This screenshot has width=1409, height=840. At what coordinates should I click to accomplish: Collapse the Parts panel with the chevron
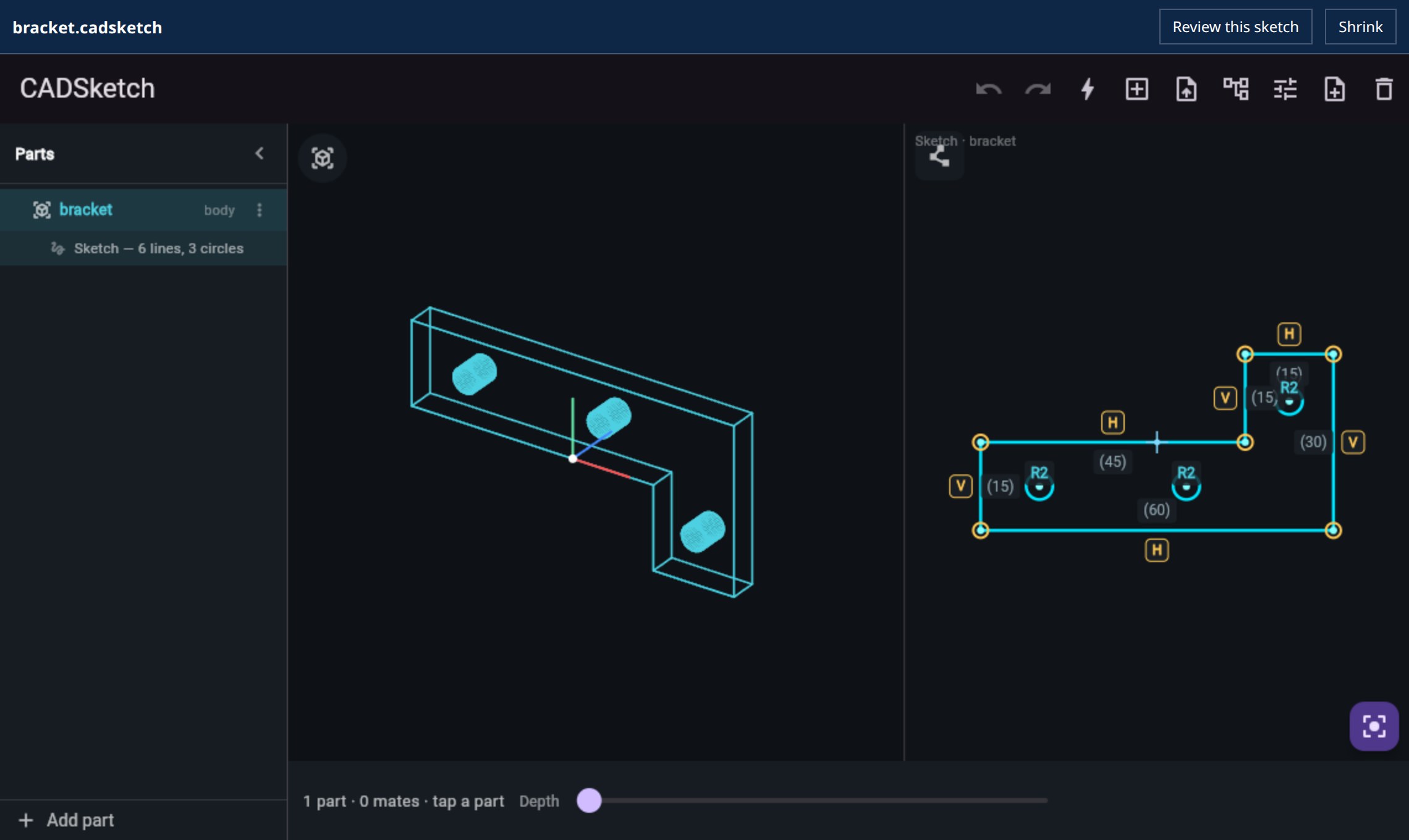260,153
